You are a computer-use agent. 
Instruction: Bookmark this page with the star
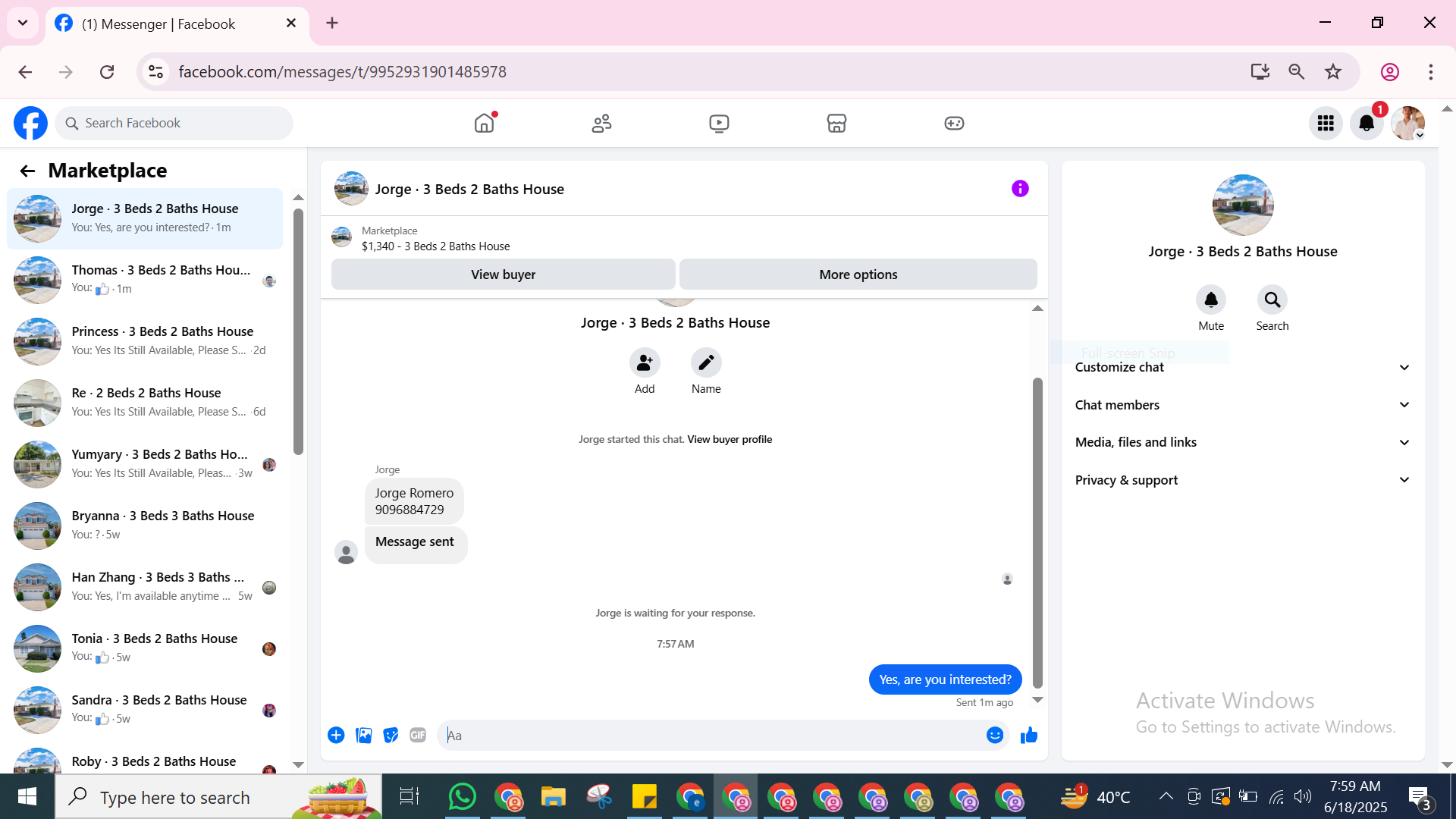(x=1333, y=71)
